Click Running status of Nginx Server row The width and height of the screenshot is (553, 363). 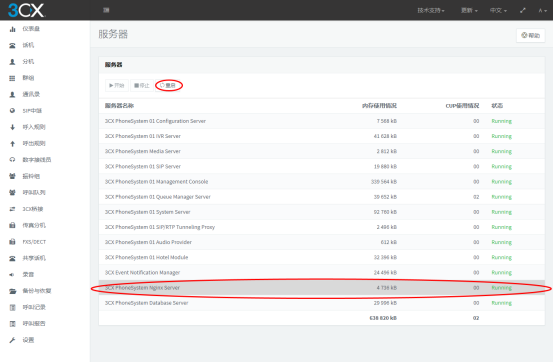click(x=502, y=288)
